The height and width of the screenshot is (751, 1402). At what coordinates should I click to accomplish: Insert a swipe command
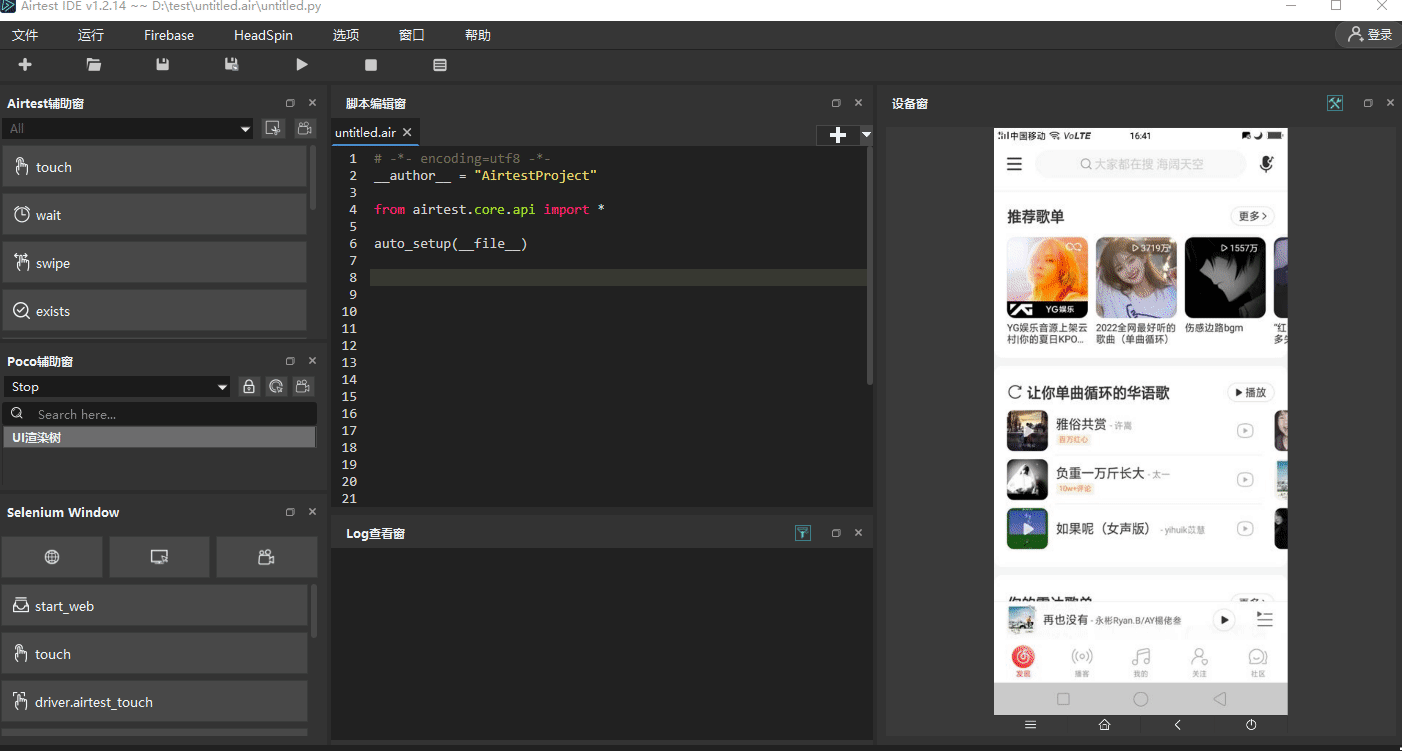point(154,263)
